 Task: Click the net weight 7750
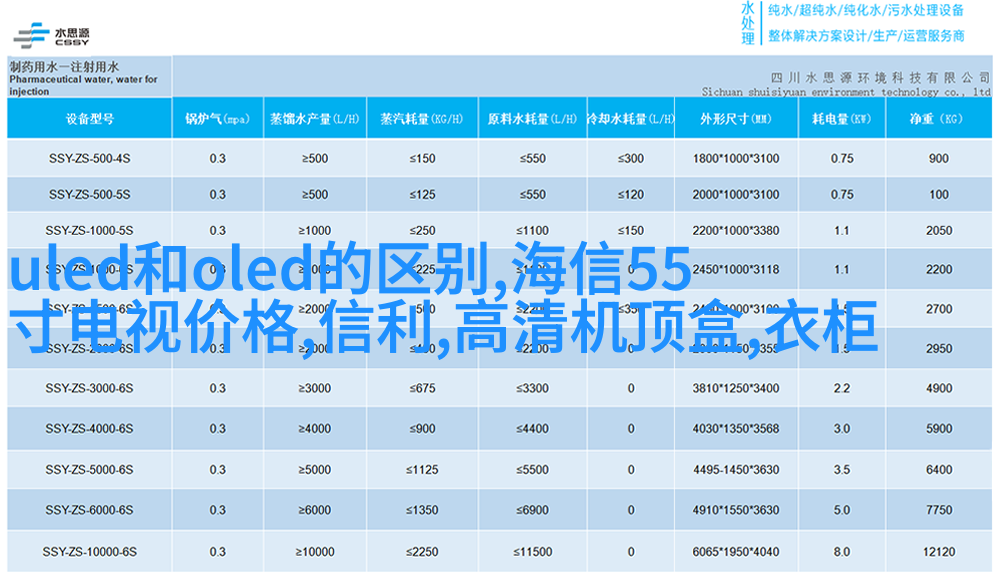coord(939,510)
